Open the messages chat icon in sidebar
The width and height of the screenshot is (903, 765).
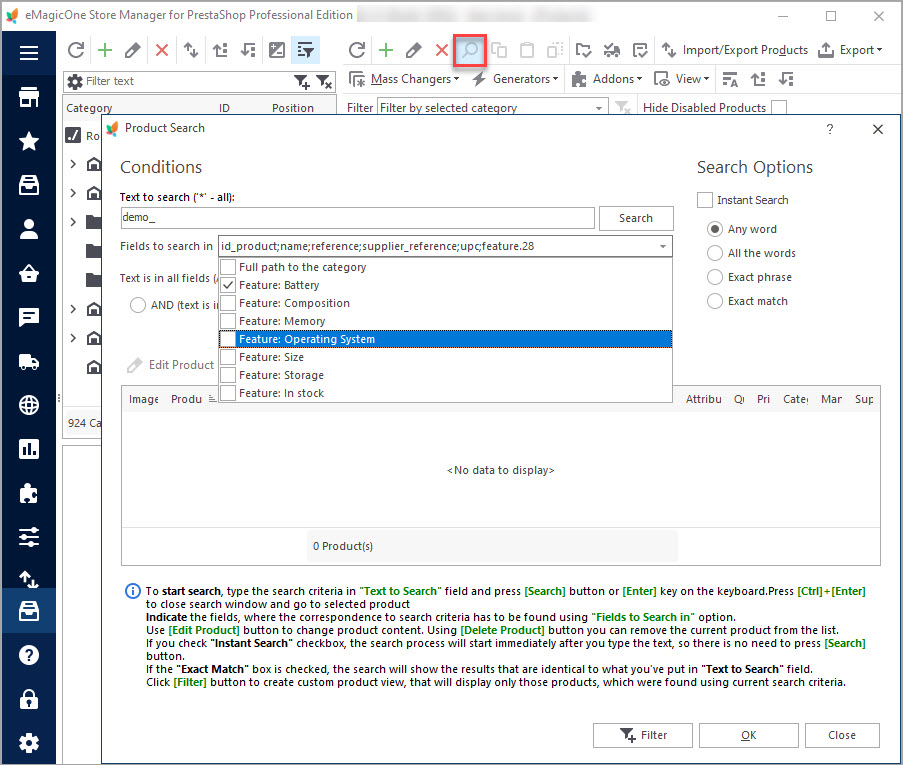[29, 317]
